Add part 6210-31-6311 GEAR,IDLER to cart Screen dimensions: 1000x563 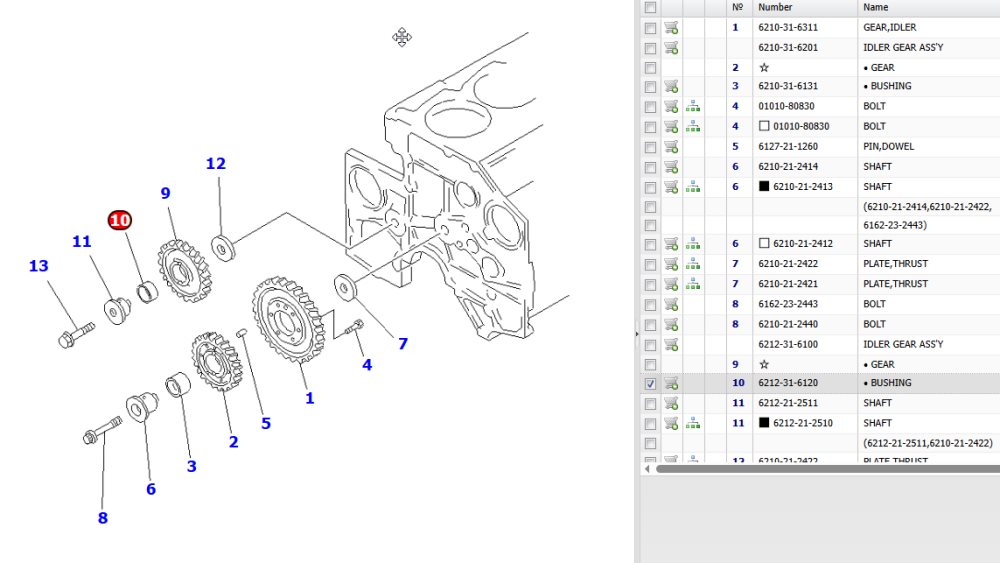click(671, 27)
